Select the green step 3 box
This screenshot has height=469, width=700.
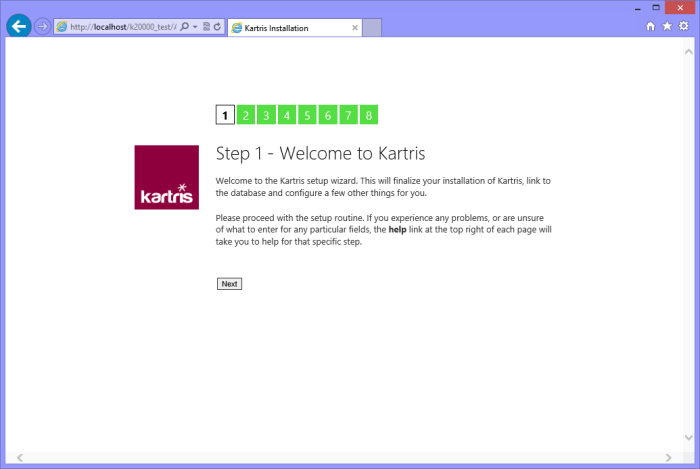[x=266, y=115]
